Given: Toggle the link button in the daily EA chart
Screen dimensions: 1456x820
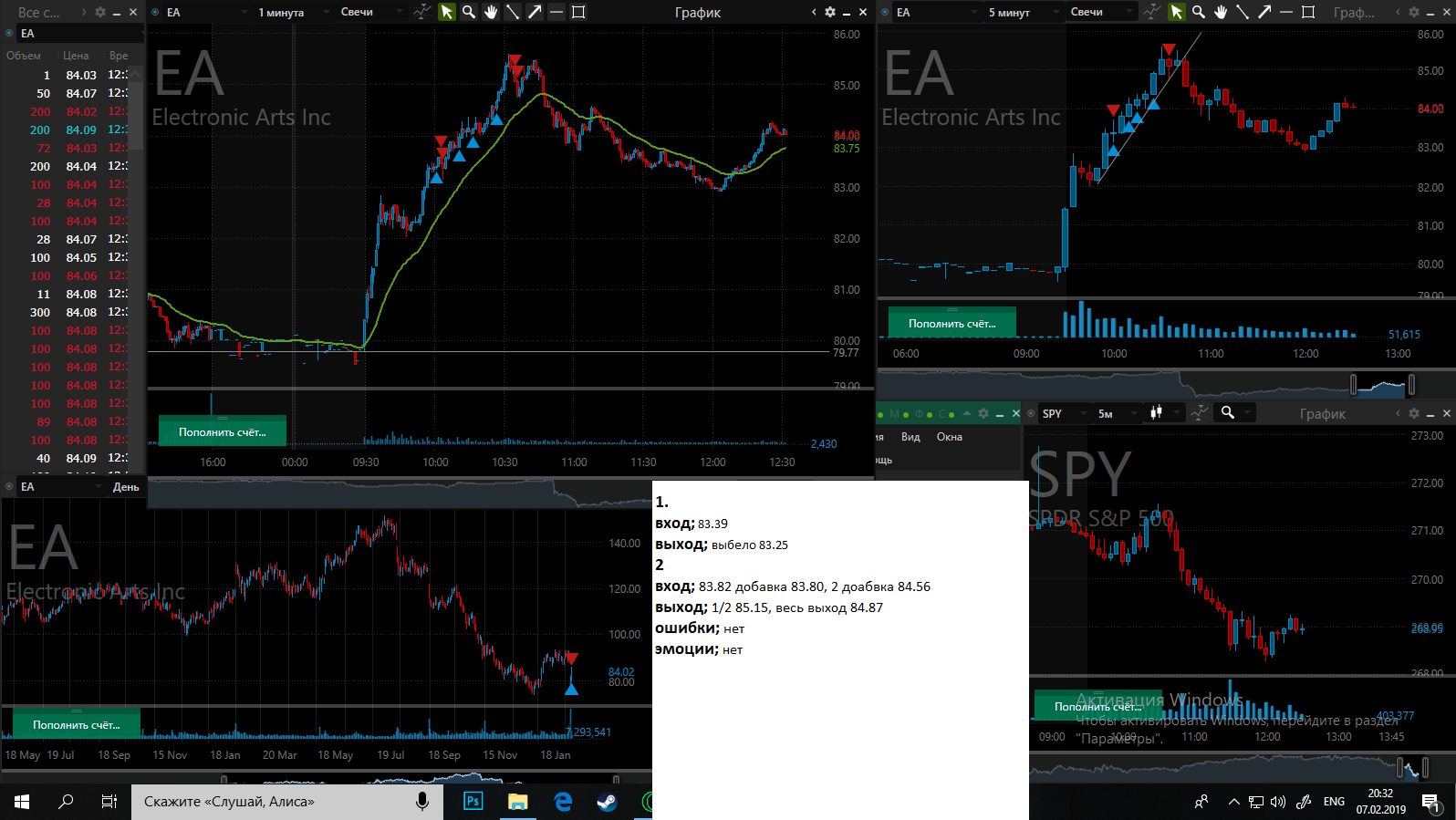Looking at the screenshot, I should click(x=9, y=486).
